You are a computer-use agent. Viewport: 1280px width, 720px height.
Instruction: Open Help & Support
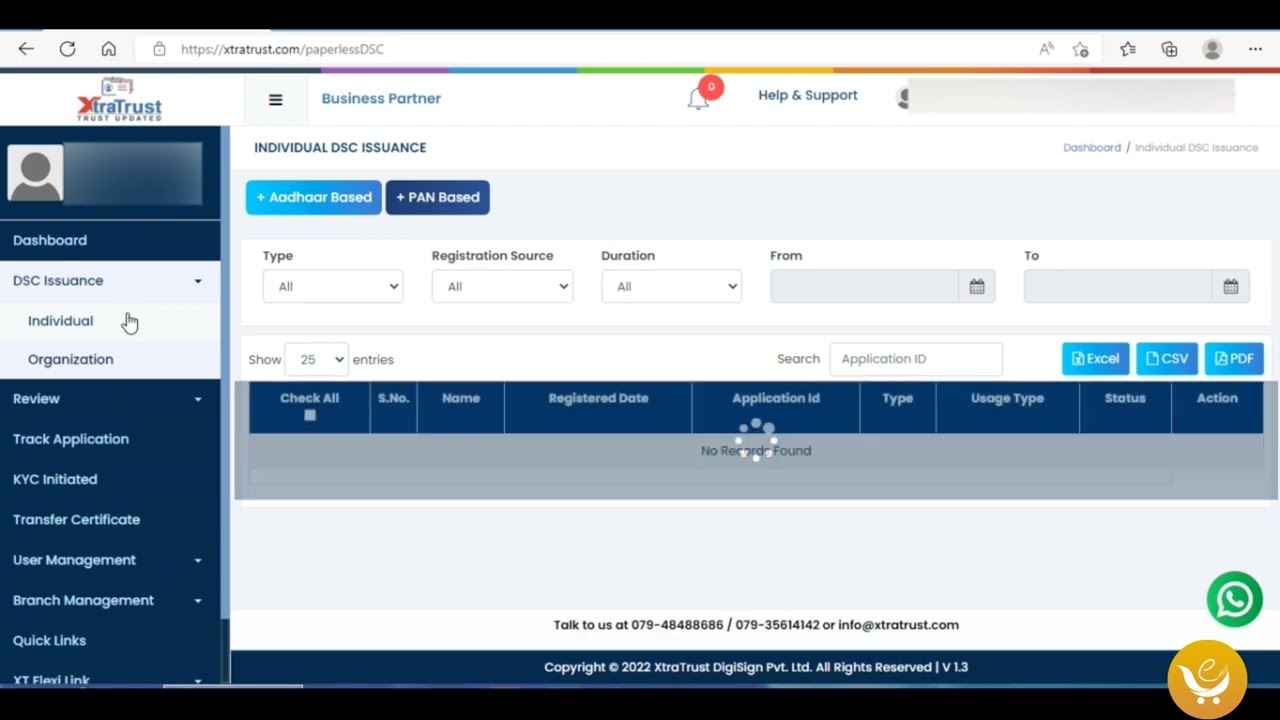click(x=808, y=95)
